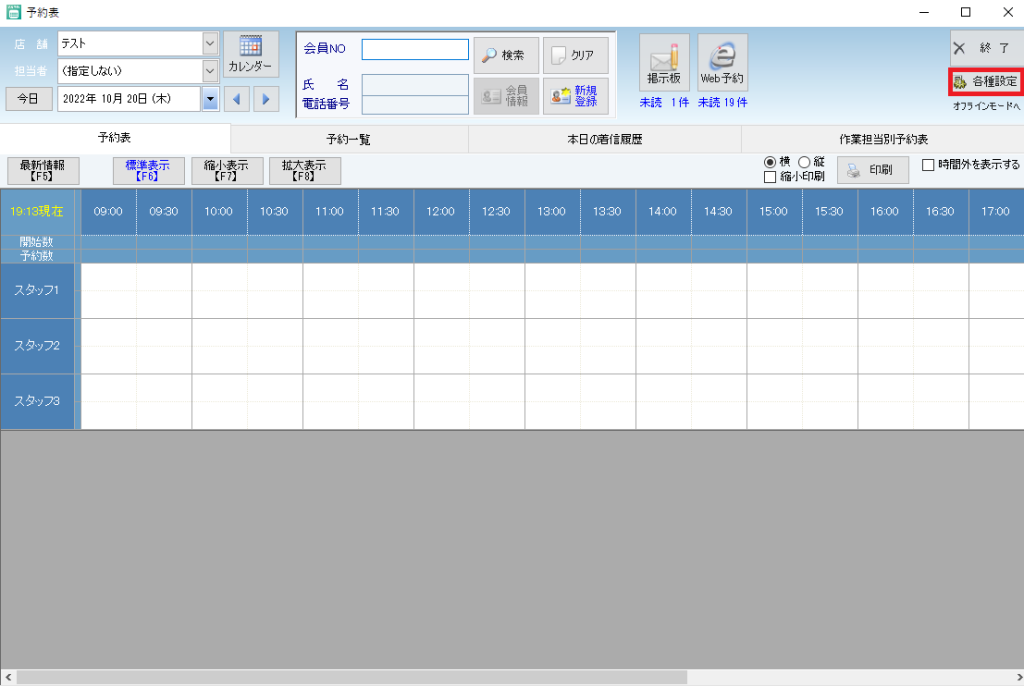Image resolution: width=1024 pixels, height=686 pixels.
Task: Check 時間外を表示する checkbox
Action: pos(928,165)
